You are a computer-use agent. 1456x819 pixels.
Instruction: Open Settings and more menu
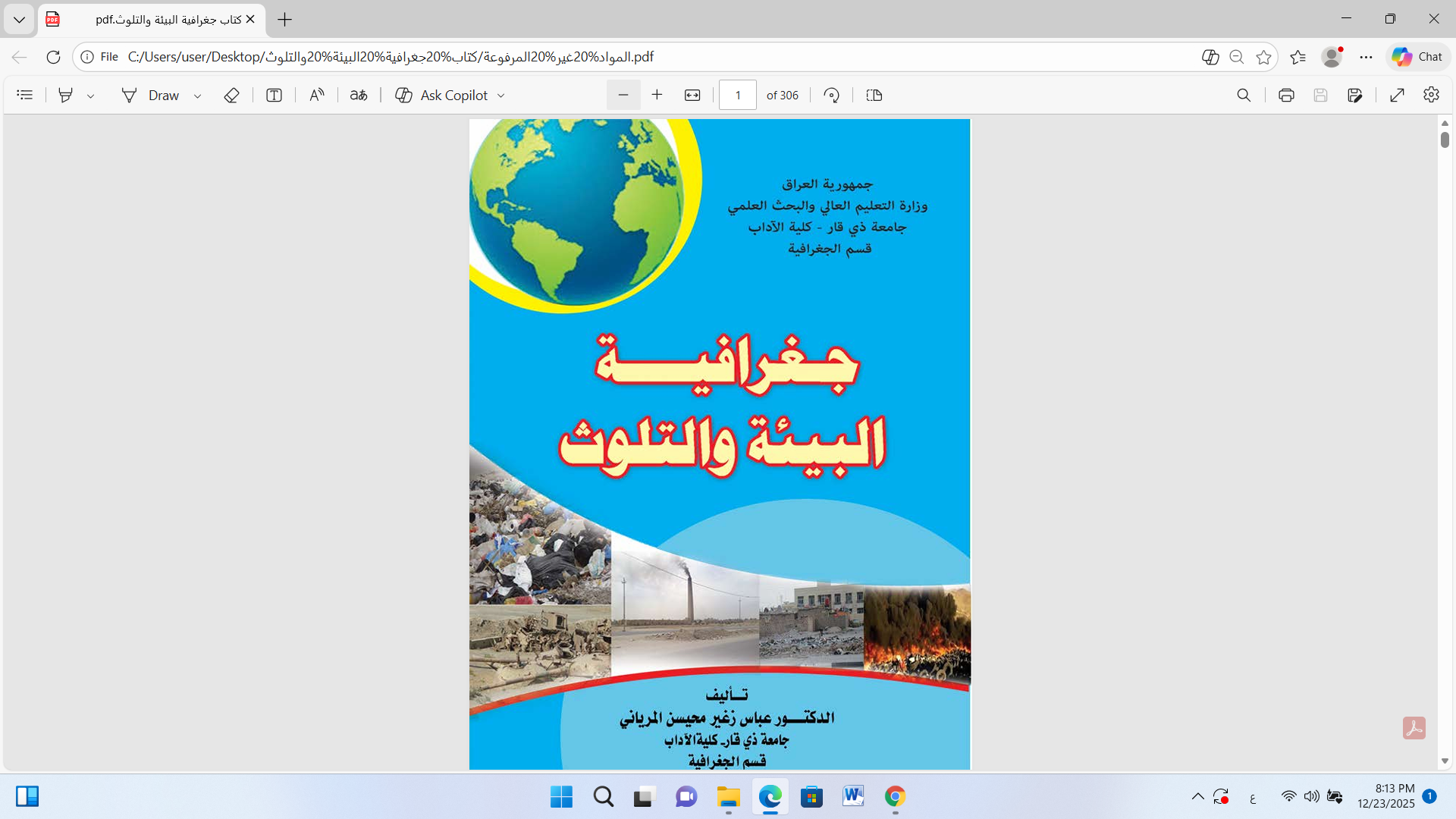[1366, 57]
